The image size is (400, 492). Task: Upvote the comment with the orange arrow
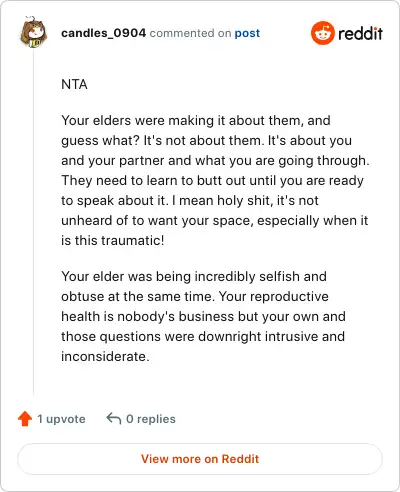point(25,419)
